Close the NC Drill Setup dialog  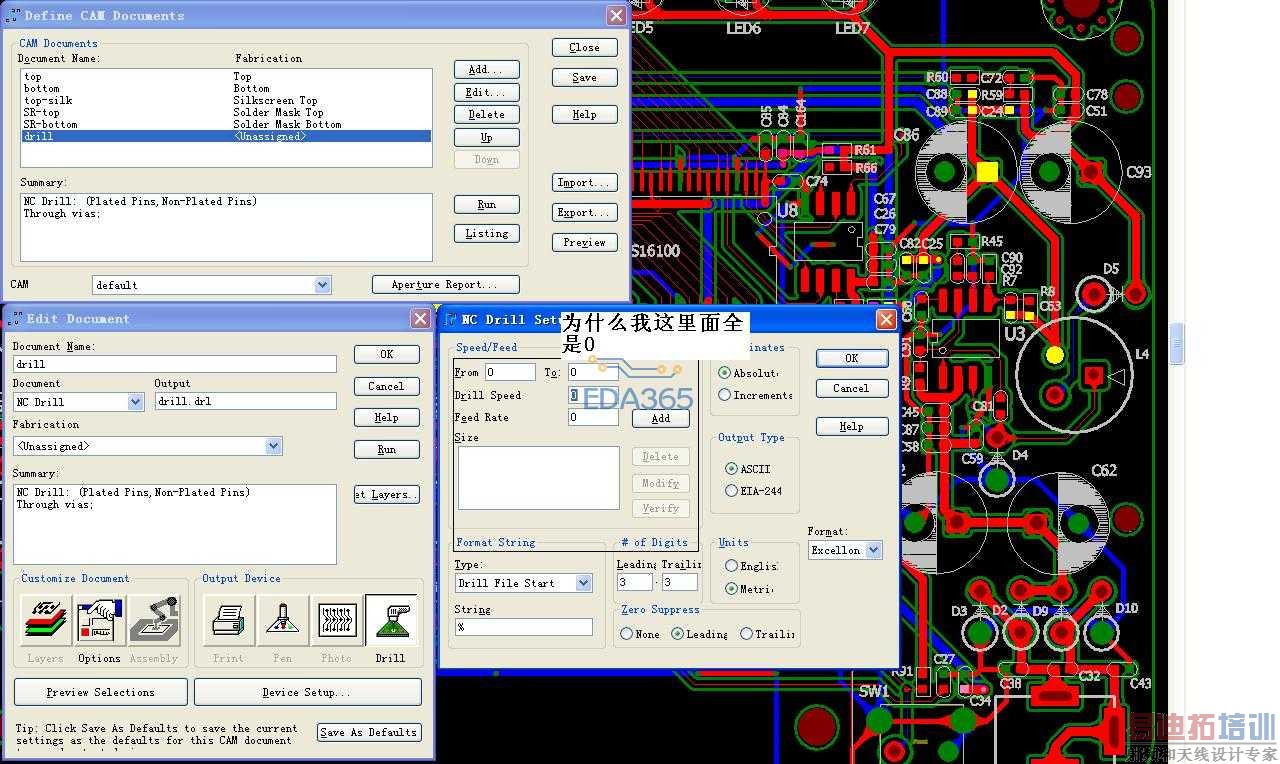[x=885, y=320]
